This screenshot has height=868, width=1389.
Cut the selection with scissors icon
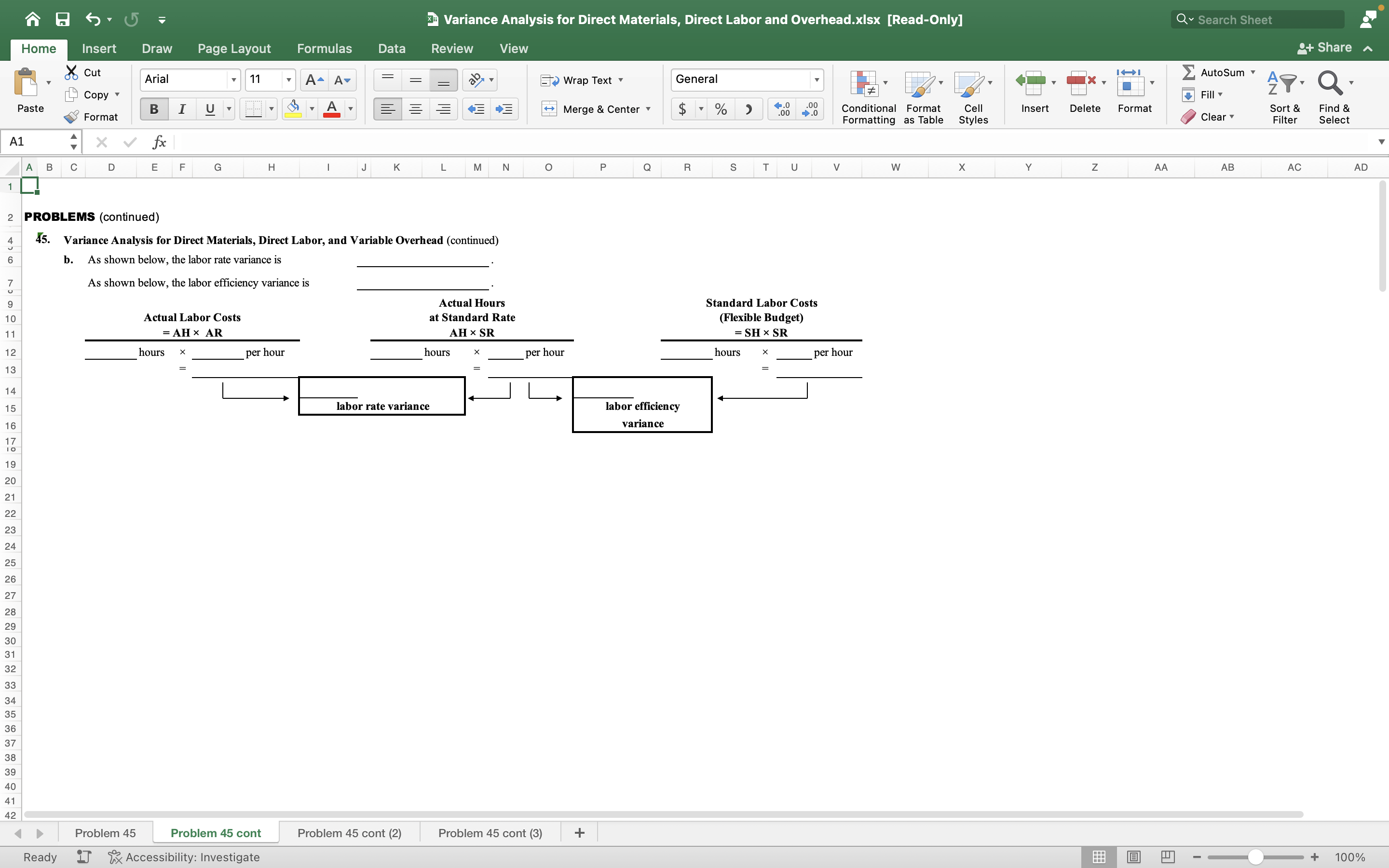[x=71, y=72]
